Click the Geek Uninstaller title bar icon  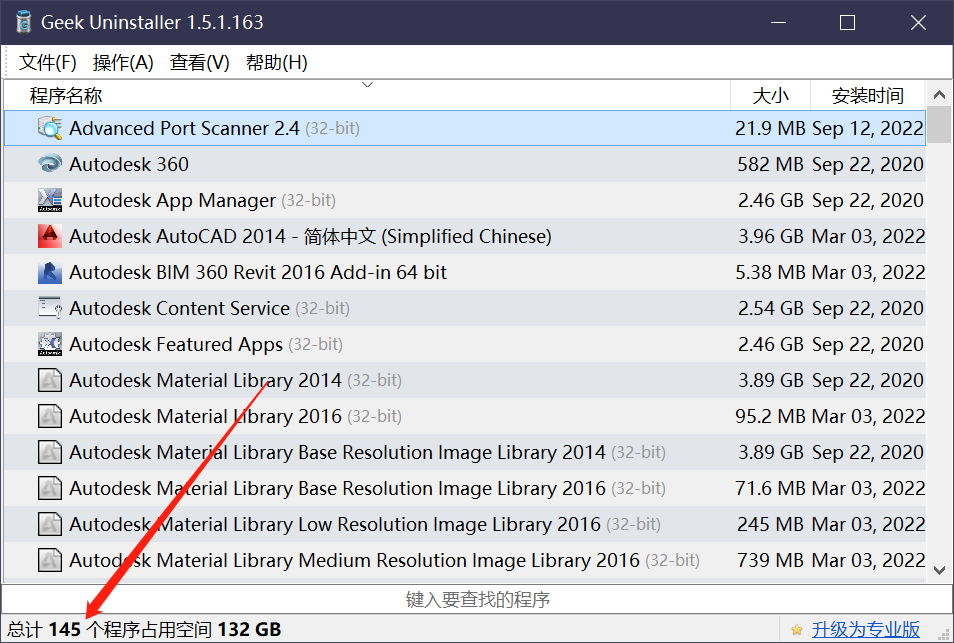[23, 22]
